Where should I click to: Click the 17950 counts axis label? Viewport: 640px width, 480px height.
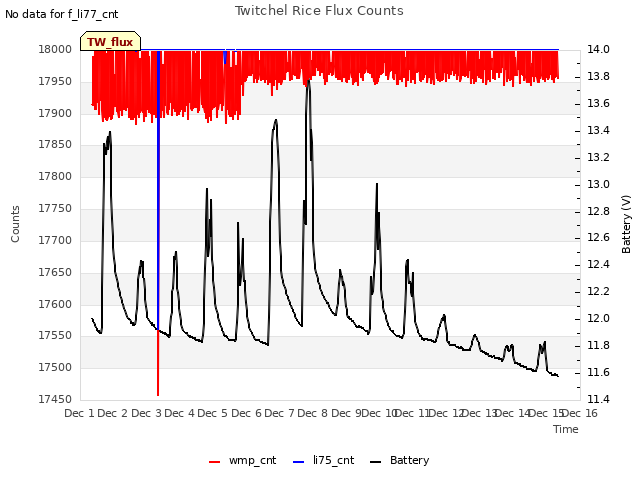(x=55, y=81)
